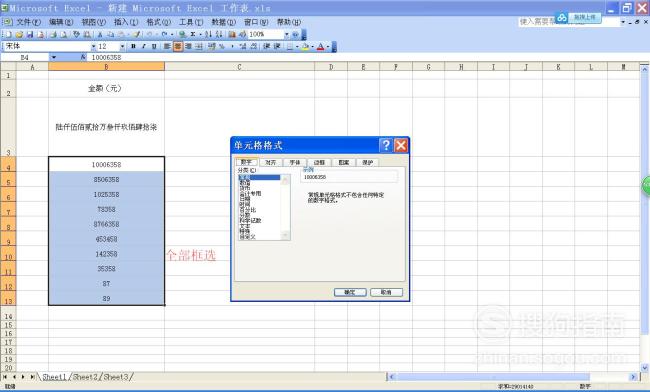Click the Copy icon

(111, 34)
